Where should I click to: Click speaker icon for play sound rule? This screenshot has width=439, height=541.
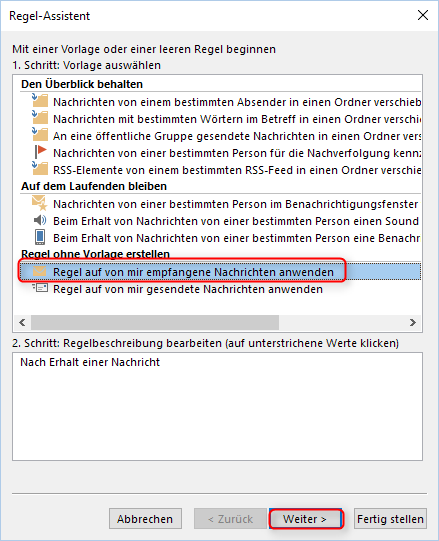(x=40, y=220)
